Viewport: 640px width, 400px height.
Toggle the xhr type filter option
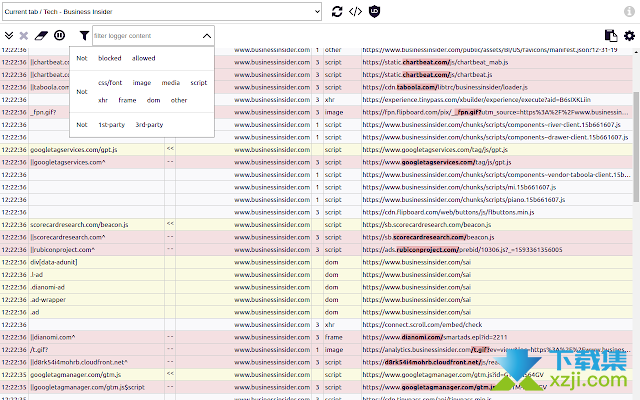click(x=103, y=100)
